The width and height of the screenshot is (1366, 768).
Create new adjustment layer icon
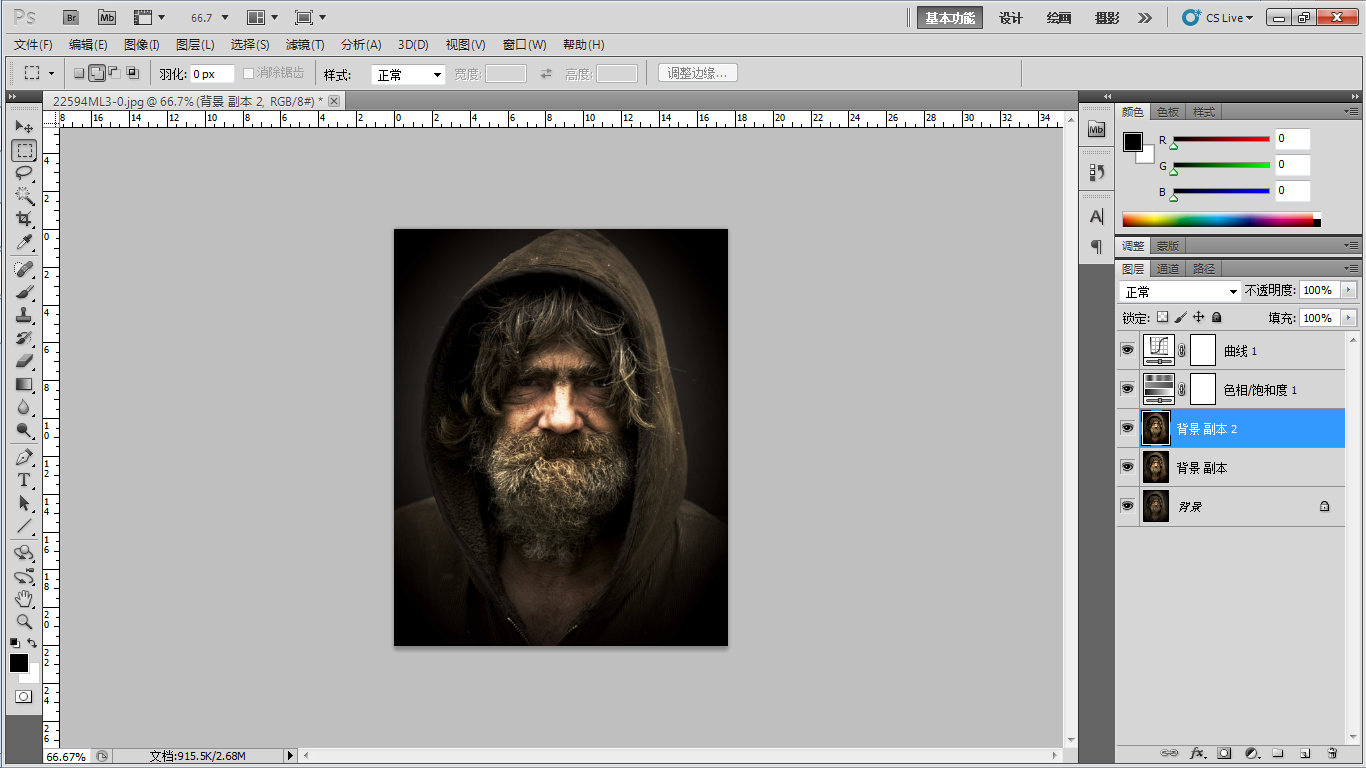[1251, 753]
